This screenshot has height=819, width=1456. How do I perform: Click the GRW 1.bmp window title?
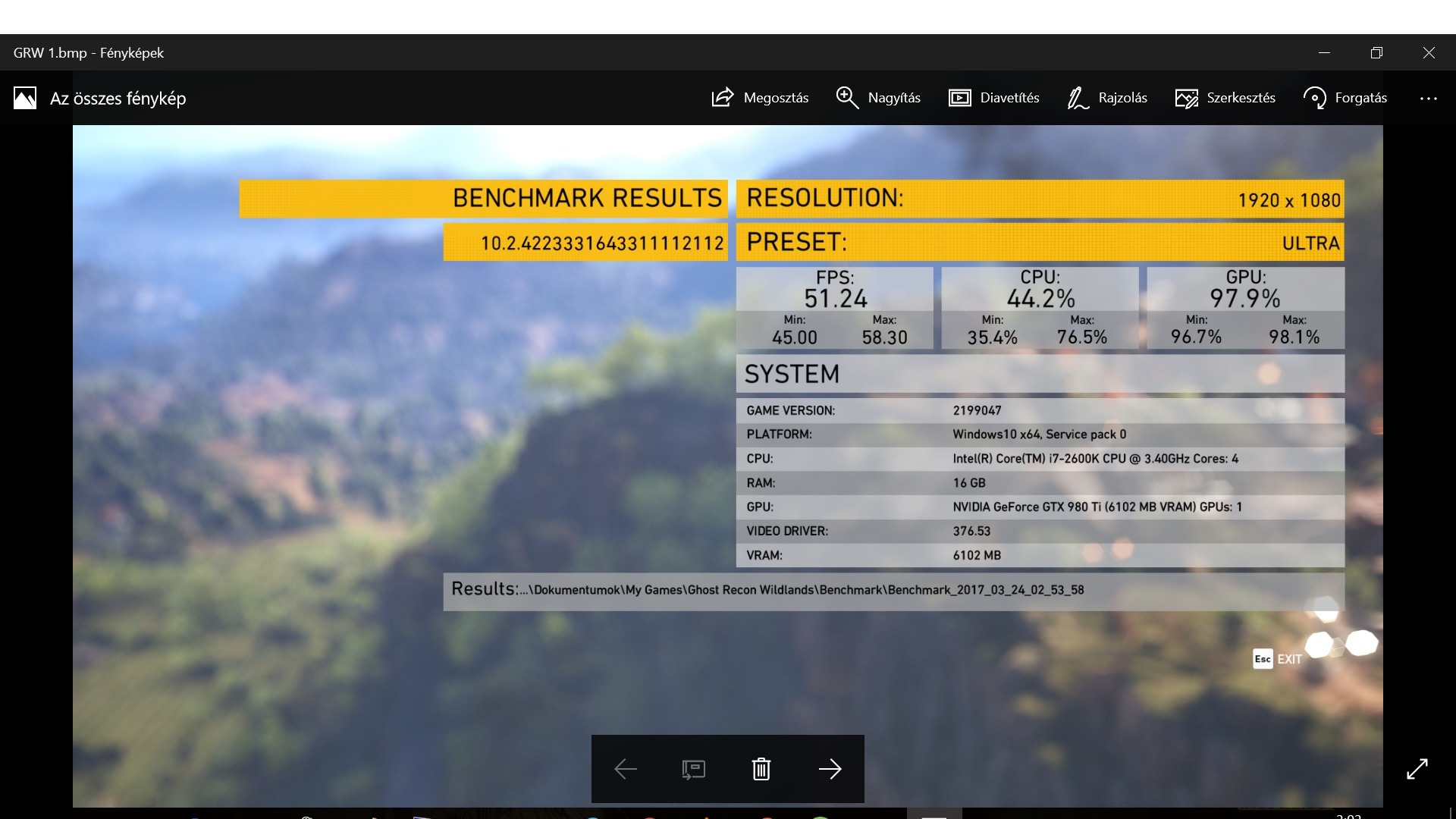point(89,53)
